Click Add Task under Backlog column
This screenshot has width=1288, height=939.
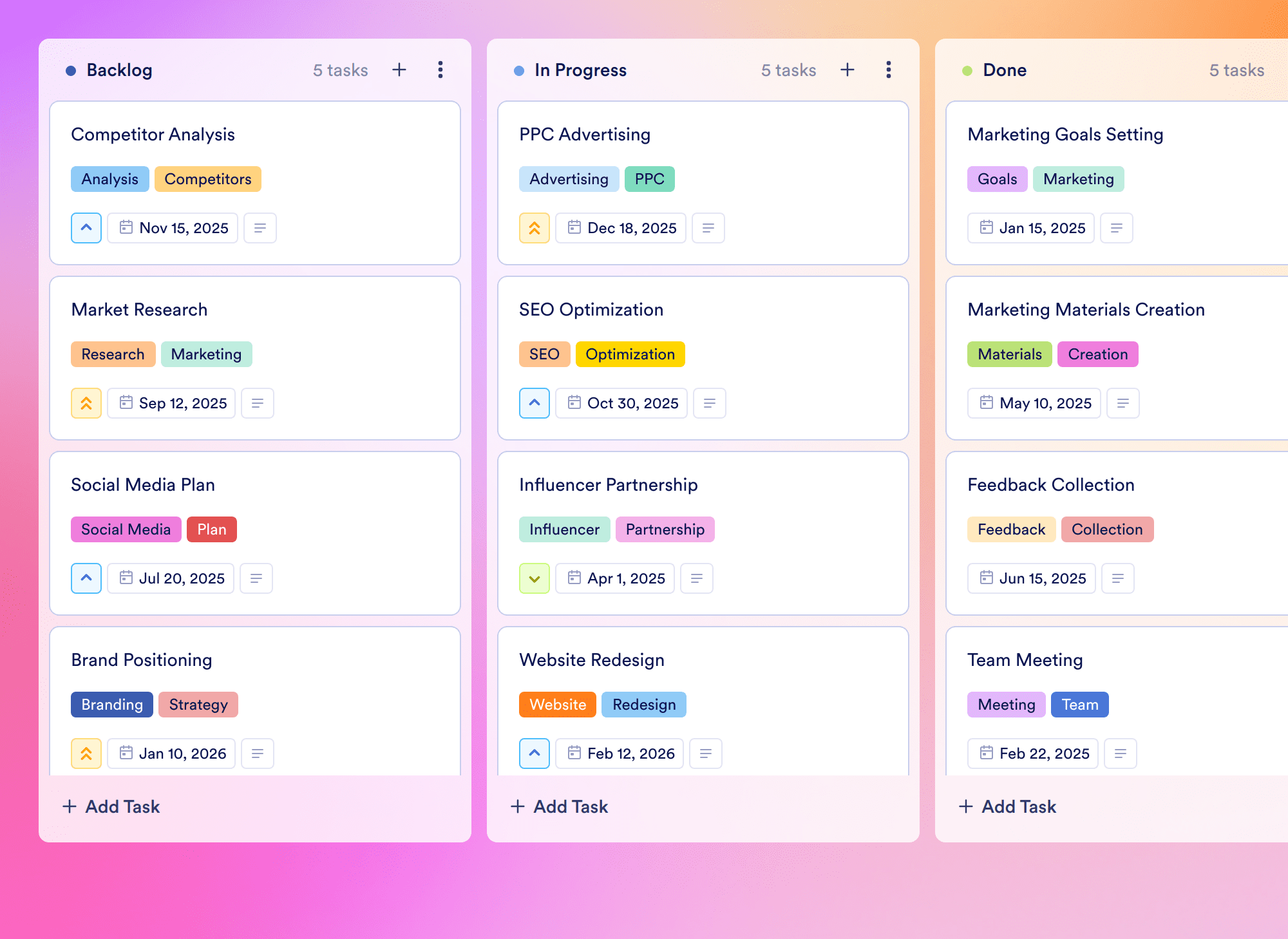coord(111,806)
